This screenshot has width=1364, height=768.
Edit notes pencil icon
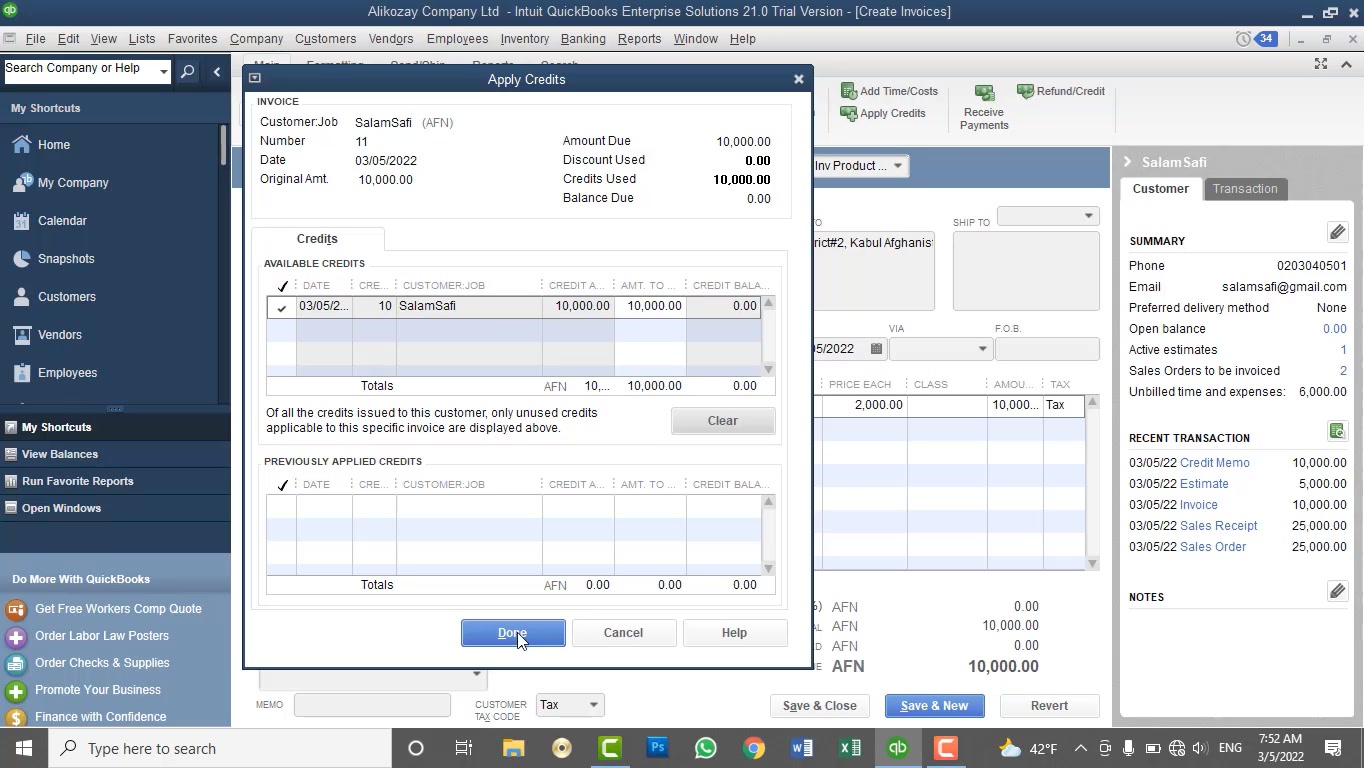(1337, 591)
